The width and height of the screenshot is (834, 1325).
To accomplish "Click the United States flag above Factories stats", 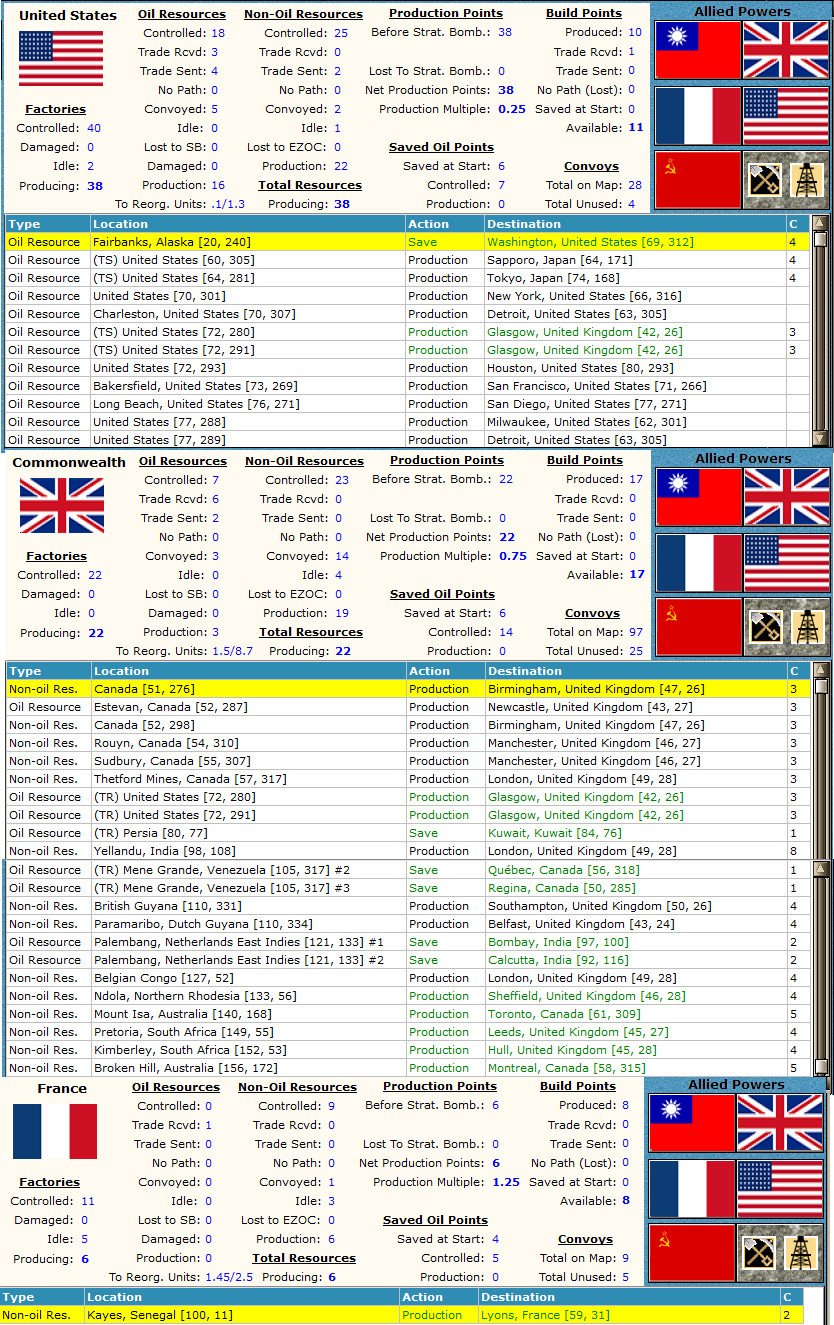I will click(x=60, y=58).
